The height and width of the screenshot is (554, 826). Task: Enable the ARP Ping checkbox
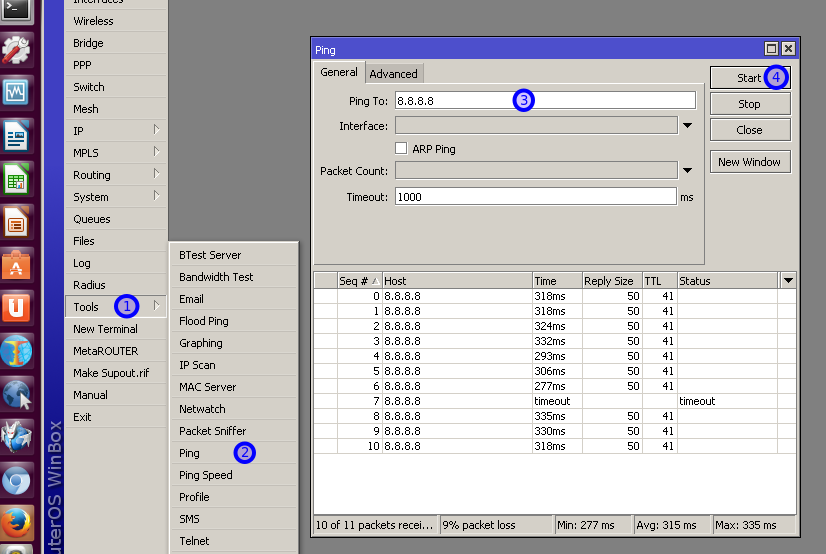tap(401, 149)
